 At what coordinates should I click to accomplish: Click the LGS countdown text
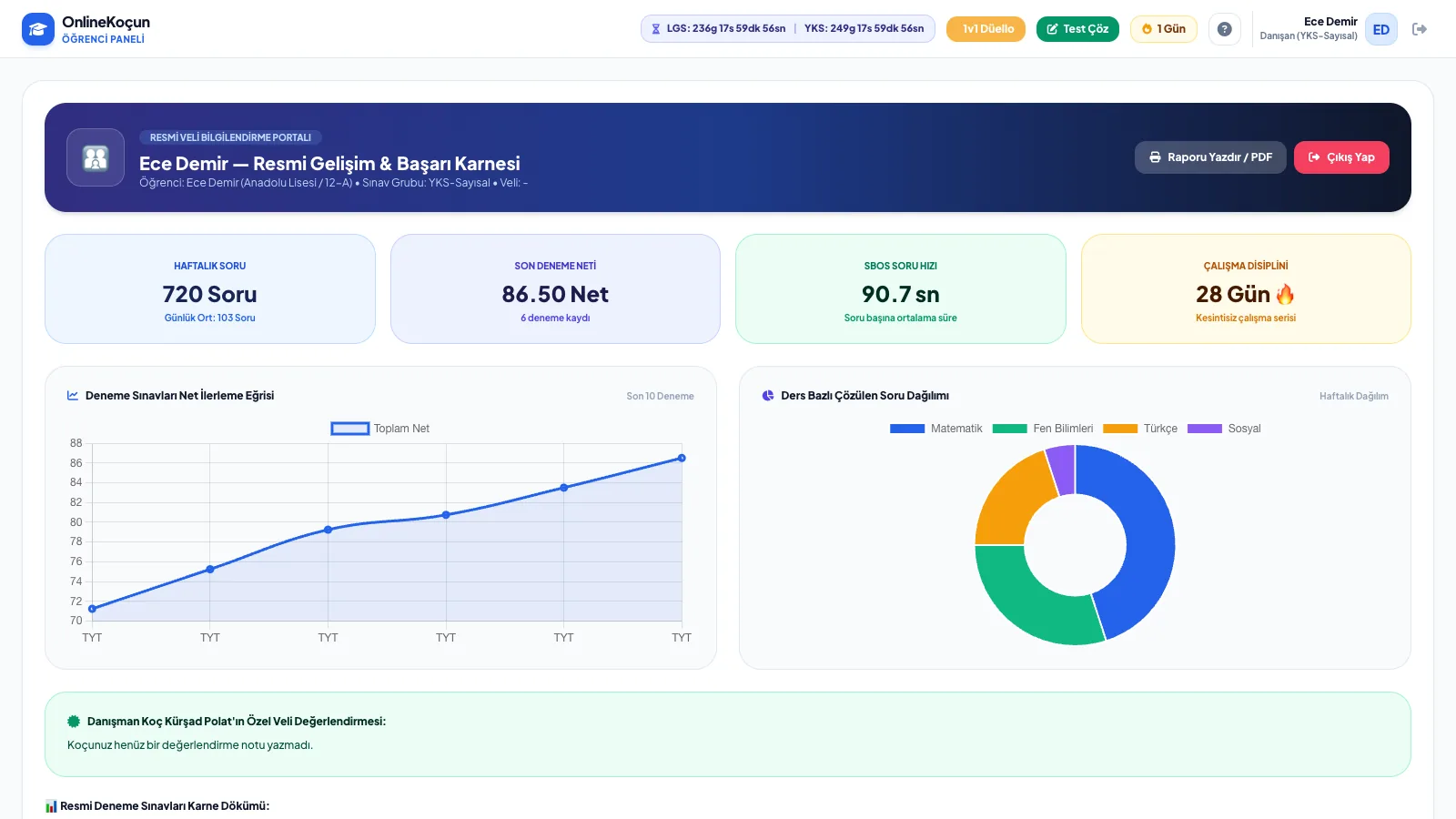pos(726,29)
